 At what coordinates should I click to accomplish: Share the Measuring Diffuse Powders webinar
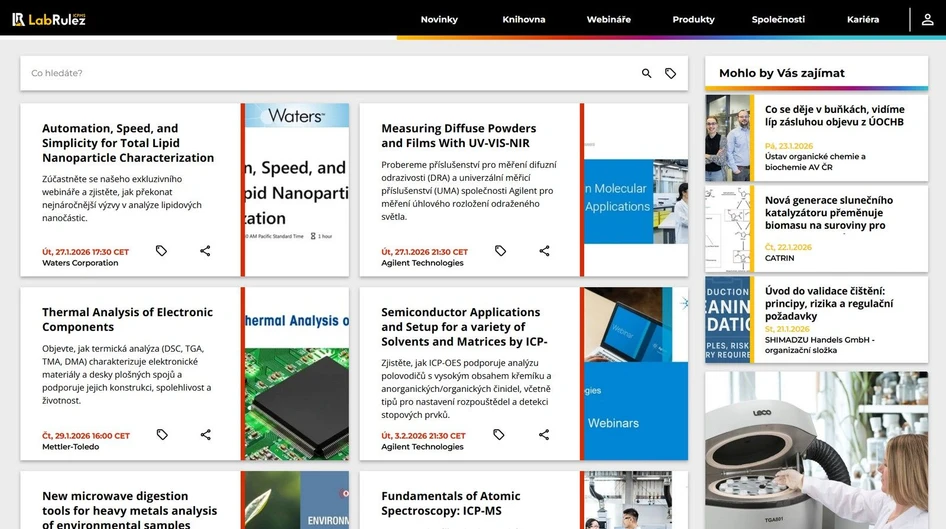click(x=544, y=251)
